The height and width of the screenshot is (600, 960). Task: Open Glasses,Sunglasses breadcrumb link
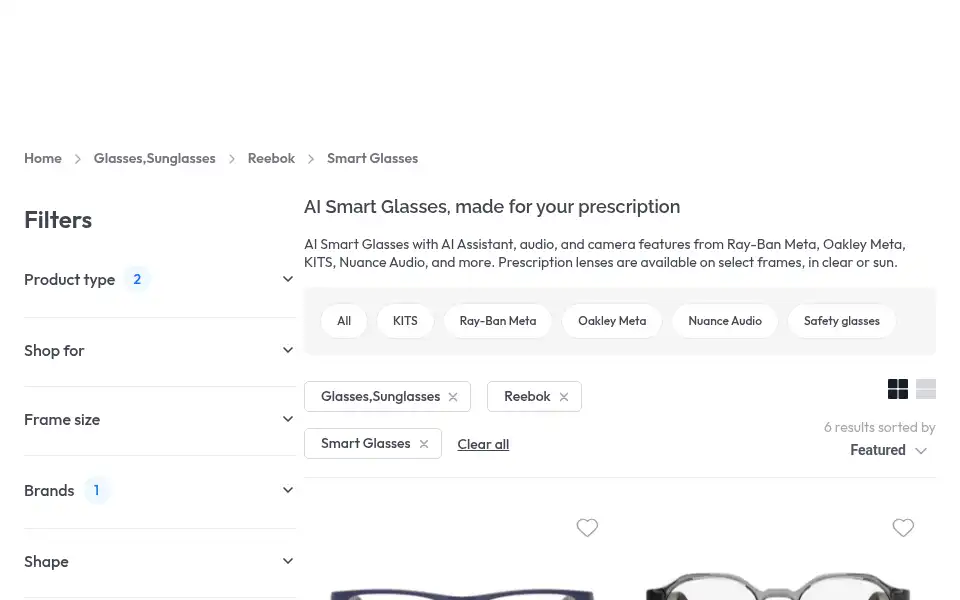154,159
